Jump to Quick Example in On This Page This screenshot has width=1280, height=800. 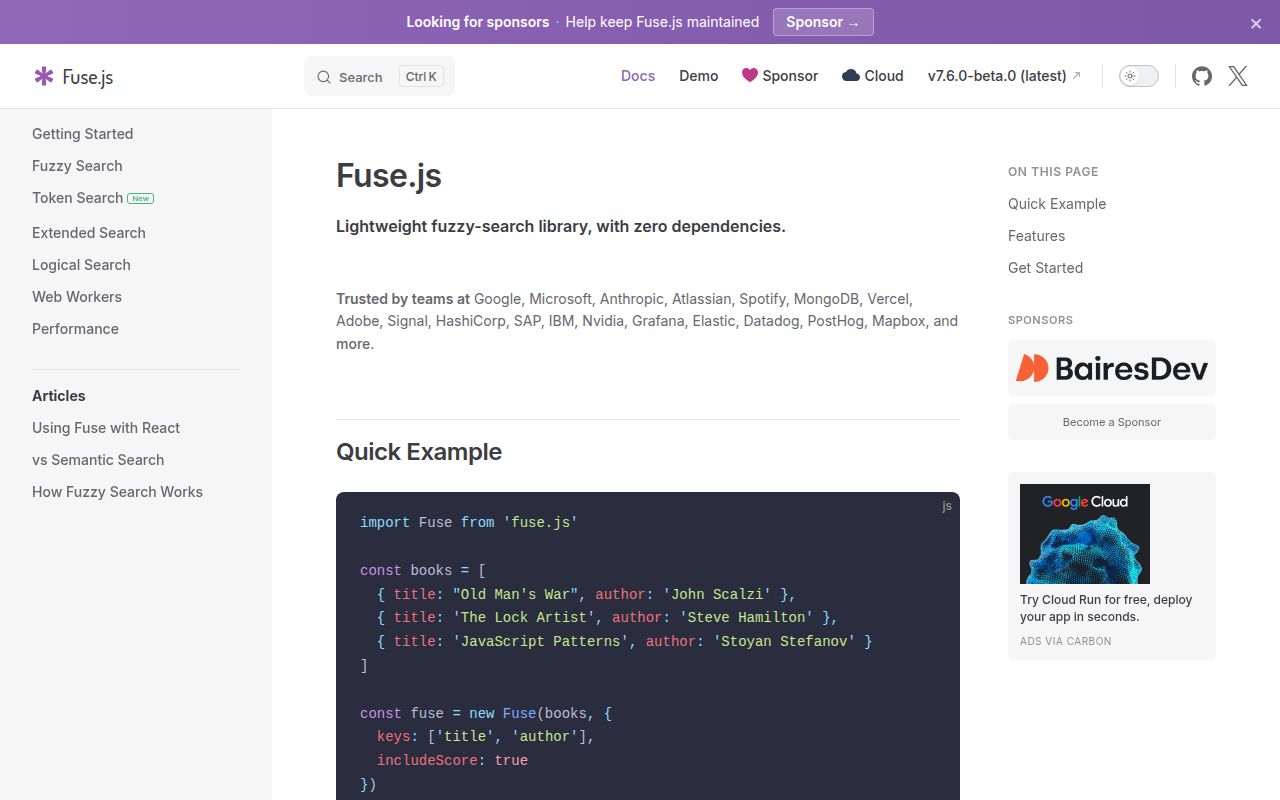pos(1057,204)
